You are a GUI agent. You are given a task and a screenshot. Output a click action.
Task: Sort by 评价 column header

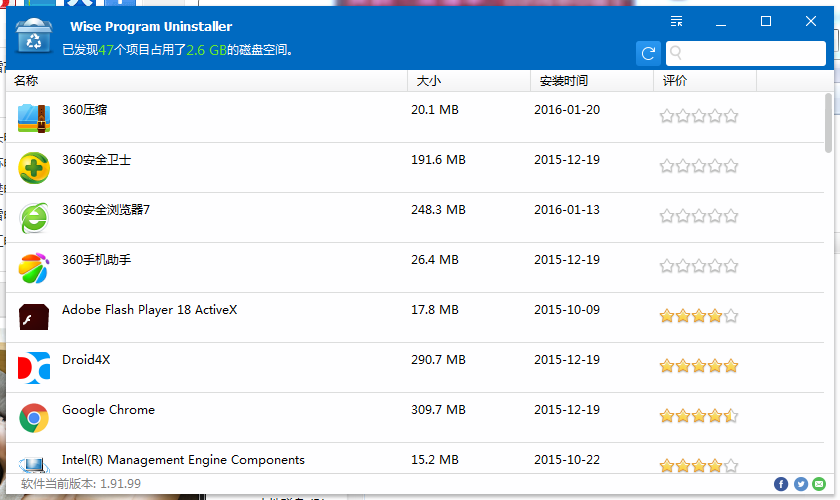click(705, 81)
